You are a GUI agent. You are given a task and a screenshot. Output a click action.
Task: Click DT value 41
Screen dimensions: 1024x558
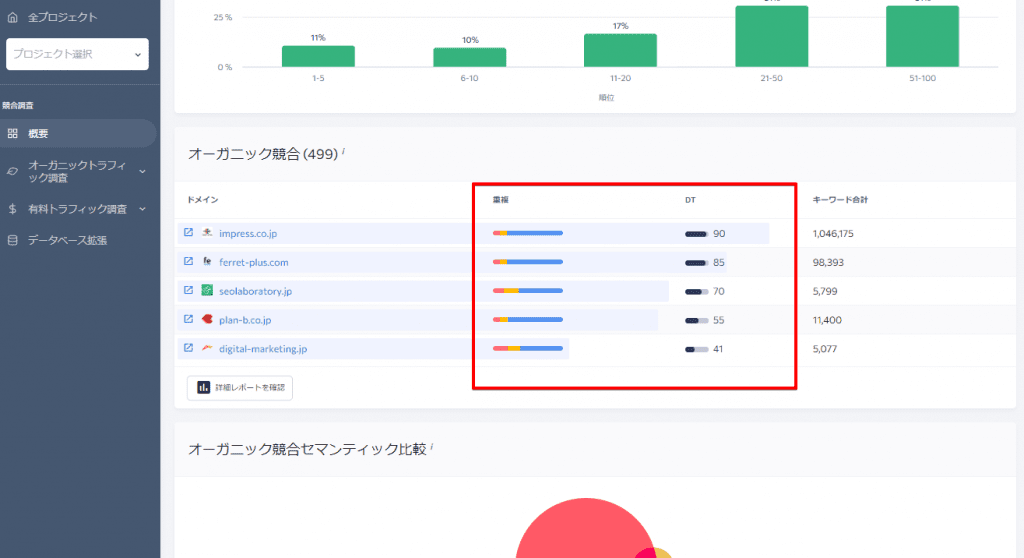point(718,348)
